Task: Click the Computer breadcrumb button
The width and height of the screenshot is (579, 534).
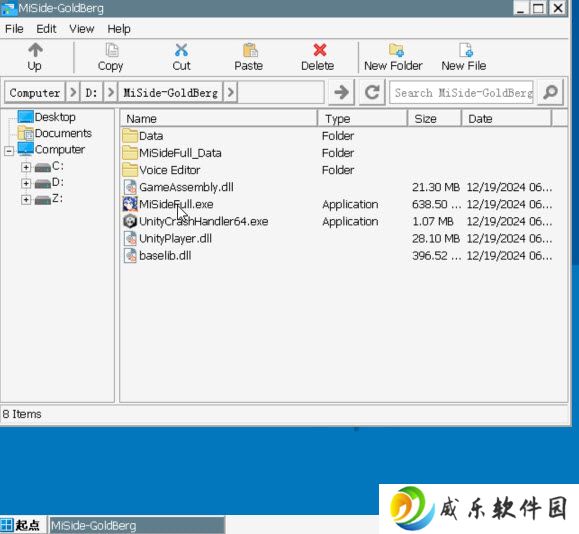Action: click(35, 92)
